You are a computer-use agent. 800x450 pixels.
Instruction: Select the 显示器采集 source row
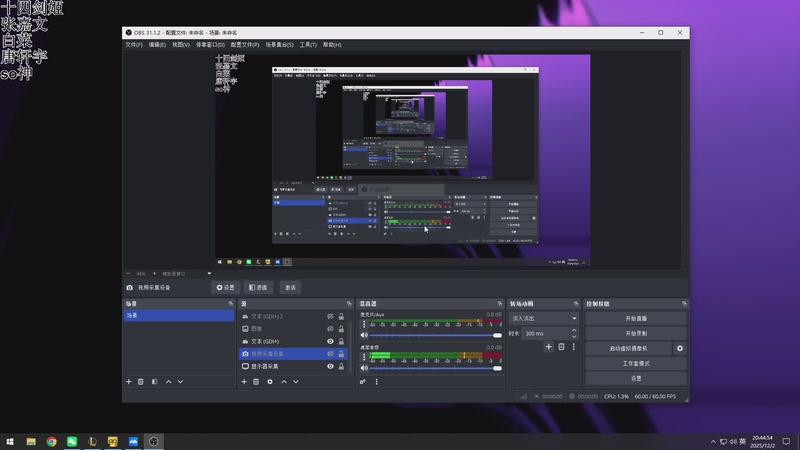pos(293,366)
